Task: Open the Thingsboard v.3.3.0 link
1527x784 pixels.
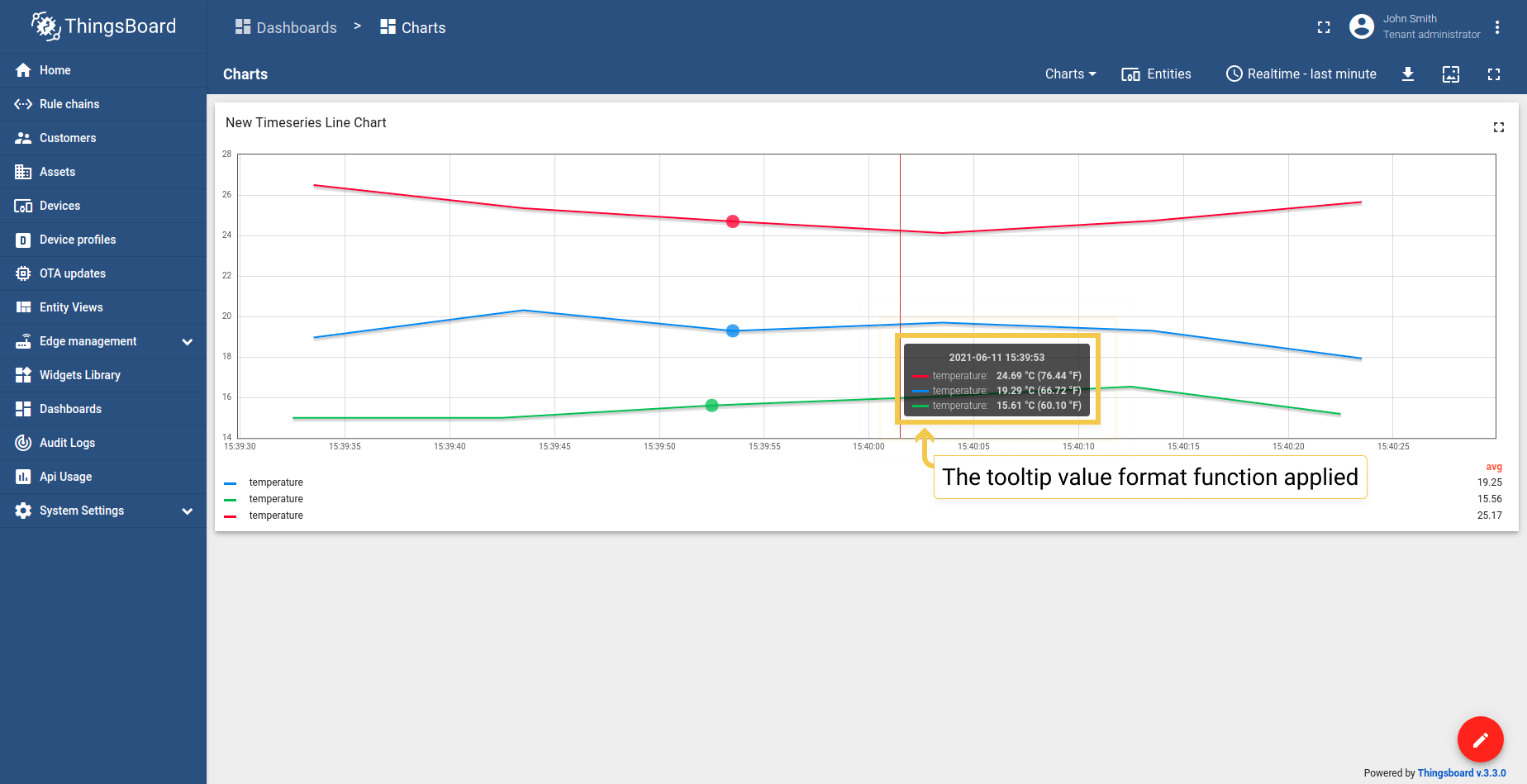Action: point(1461,773)
